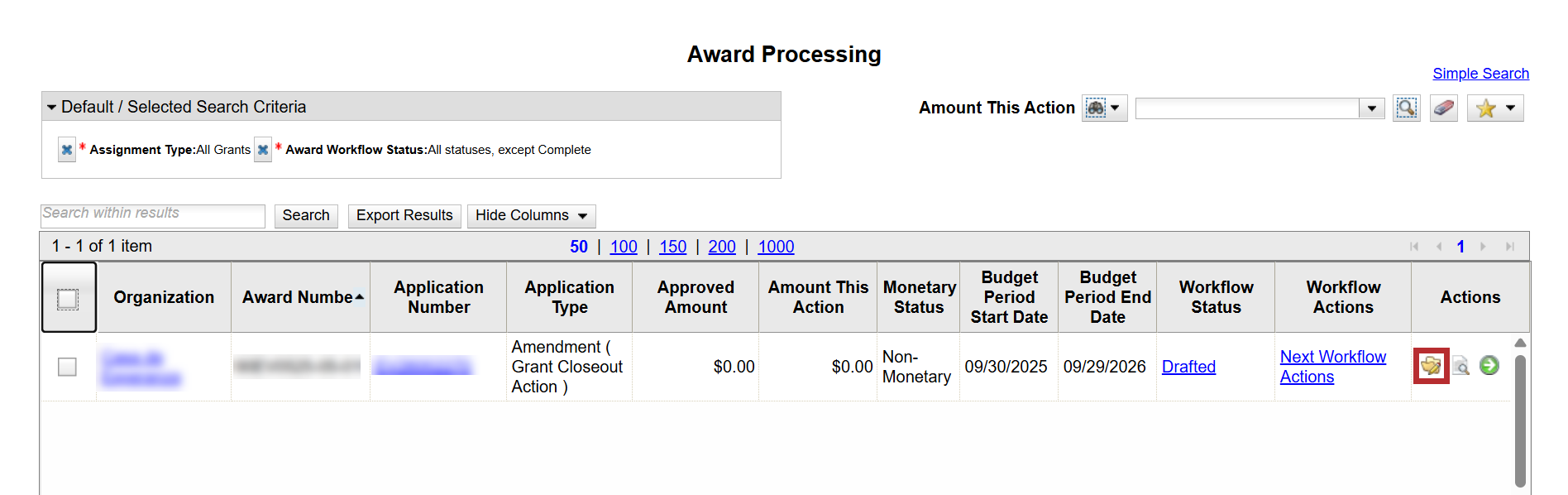Sort by the Award Number column header
This screenshot has height=495, width=1568.
coord(300,297)
